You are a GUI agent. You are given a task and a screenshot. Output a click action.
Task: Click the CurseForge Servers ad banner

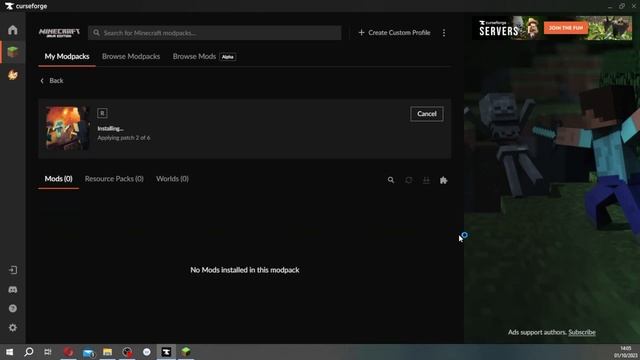(x=552, y=28)
